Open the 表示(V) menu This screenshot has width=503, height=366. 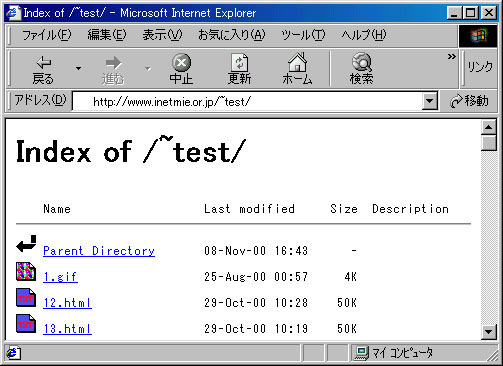coord(162,35)
